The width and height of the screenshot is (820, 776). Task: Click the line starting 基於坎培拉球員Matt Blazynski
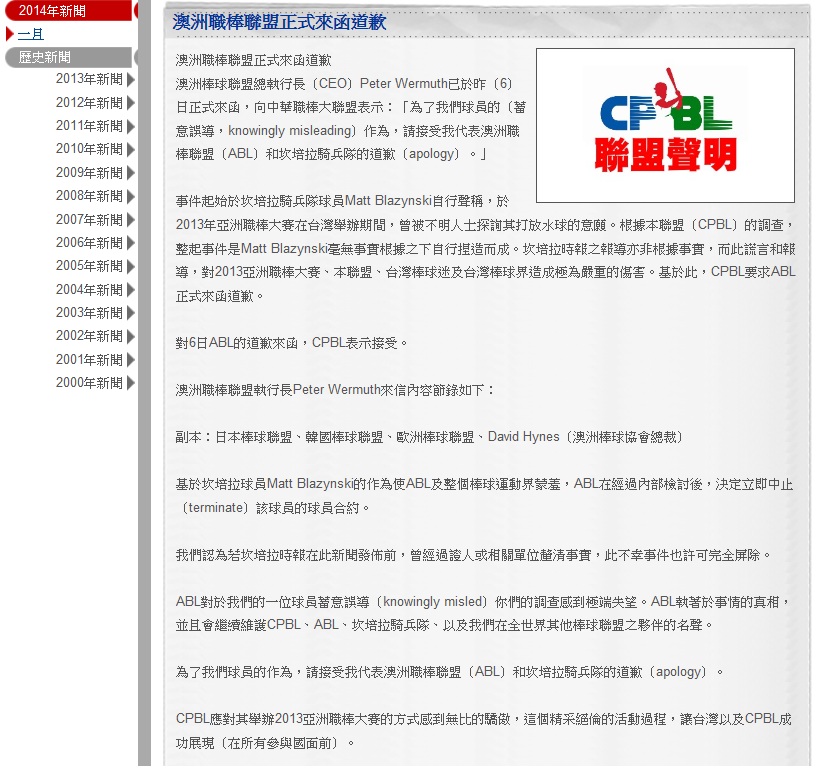pos(484,484)
